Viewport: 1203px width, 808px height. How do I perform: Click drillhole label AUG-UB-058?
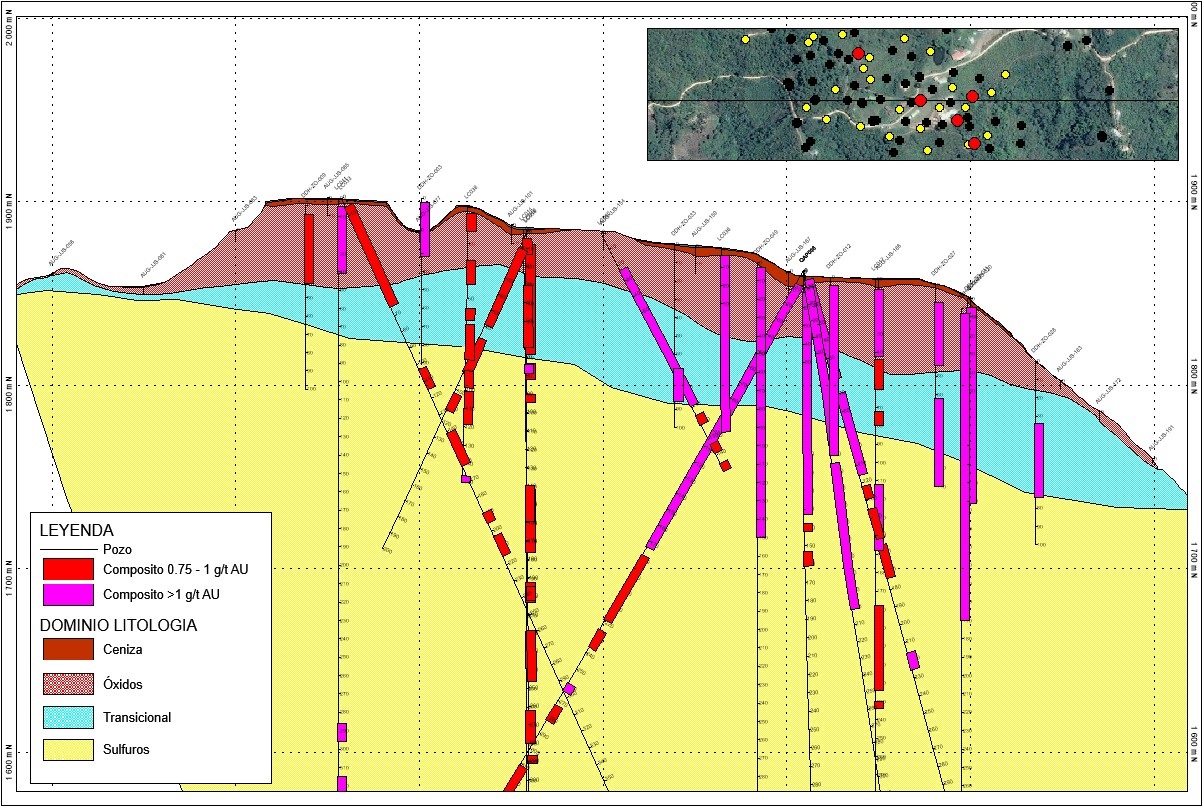point(62,254)
